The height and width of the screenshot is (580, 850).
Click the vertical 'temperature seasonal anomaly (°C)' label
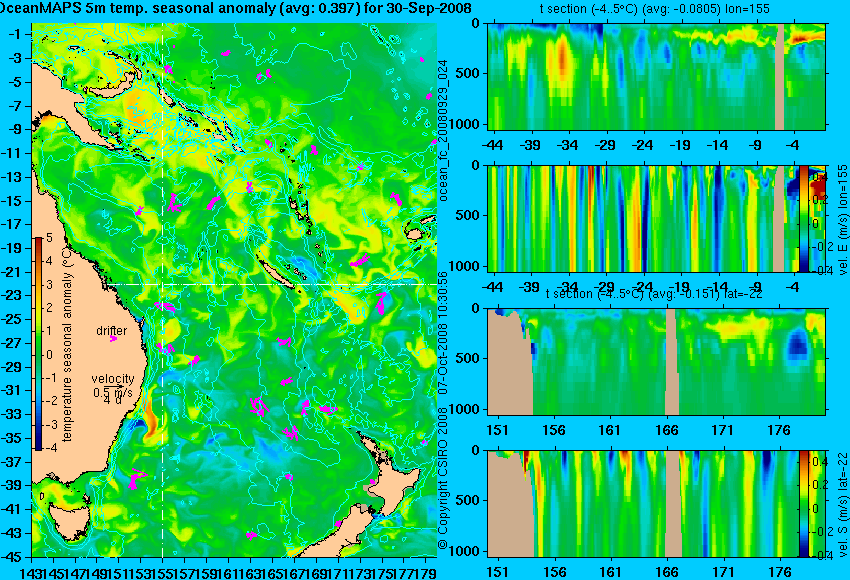point(67,344)
